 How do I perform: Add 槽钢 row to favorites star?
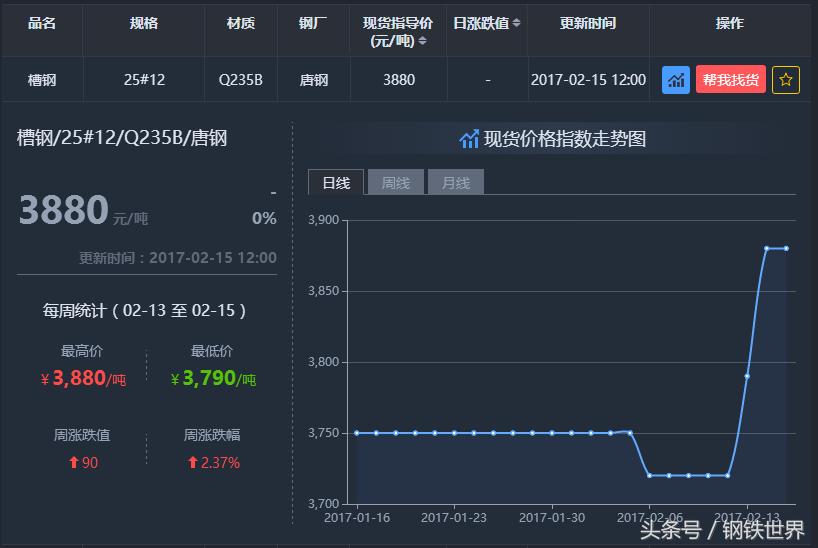[x=786, y=80]
